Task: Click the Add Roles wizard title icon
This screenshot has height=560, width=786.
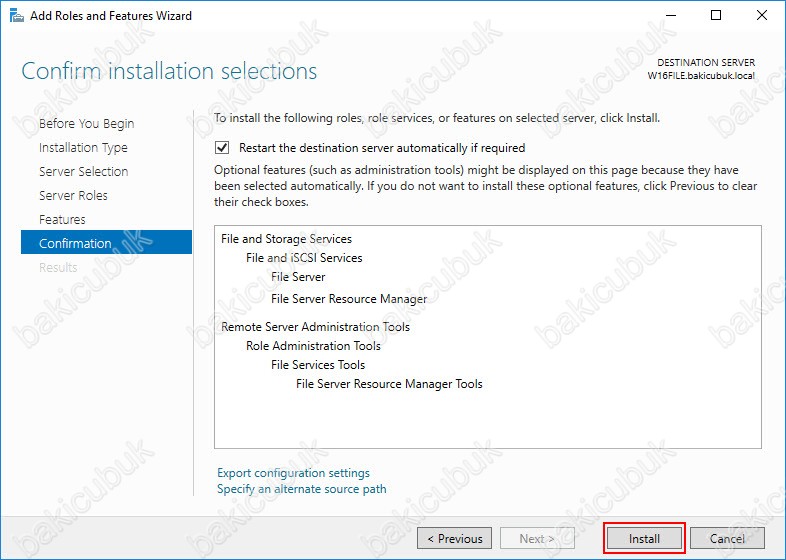Action: pyautogui.click(x=17, y=16)
